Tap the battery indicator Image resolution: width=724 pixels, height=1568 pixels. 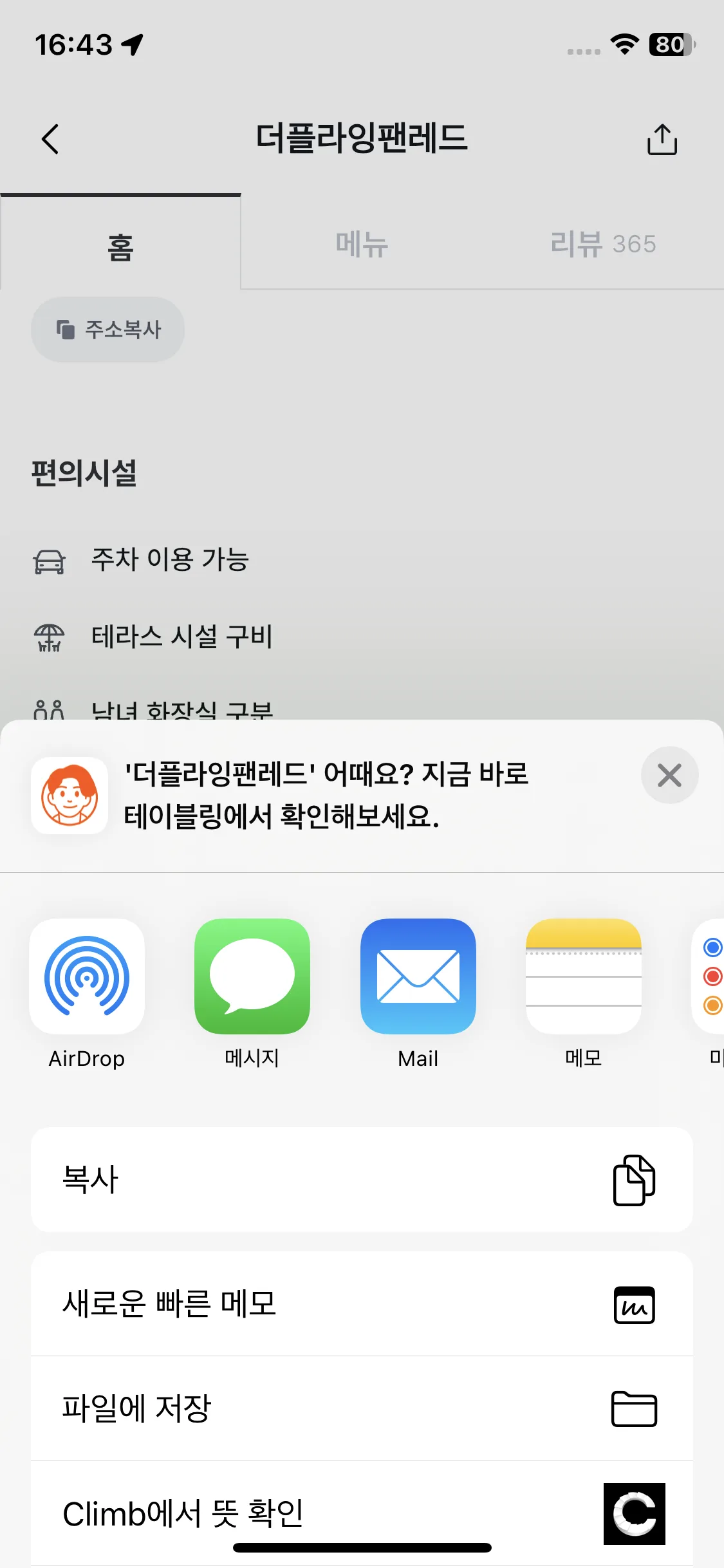[x=673, y=44]
